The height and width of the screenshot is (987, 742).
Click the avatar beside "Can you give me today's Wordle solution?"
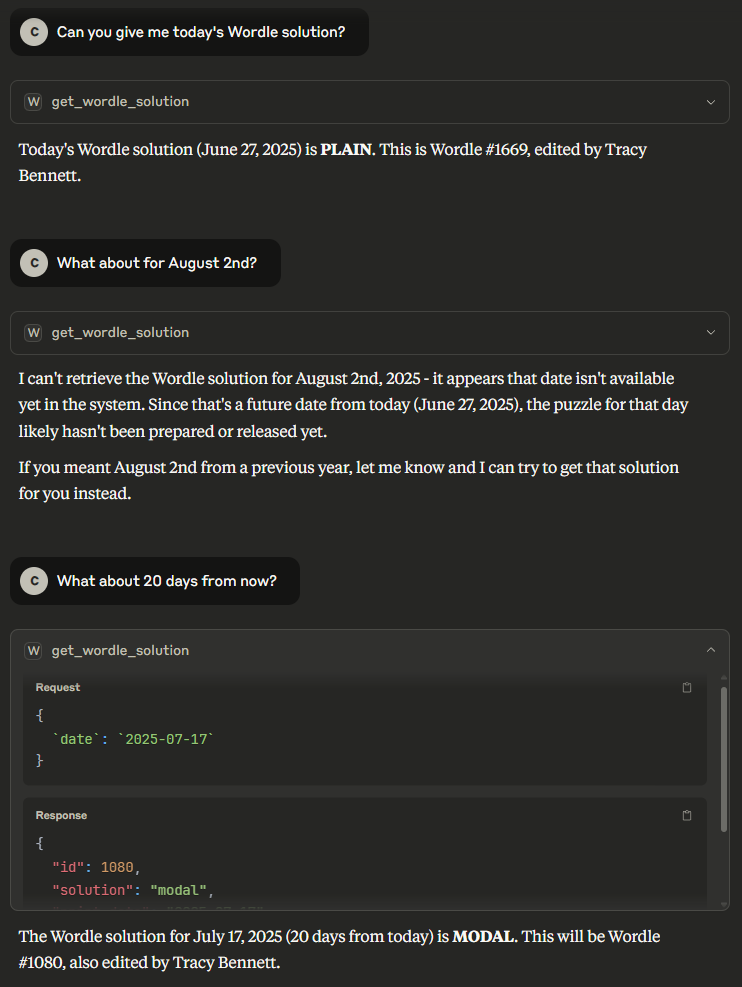pos(34,32)
